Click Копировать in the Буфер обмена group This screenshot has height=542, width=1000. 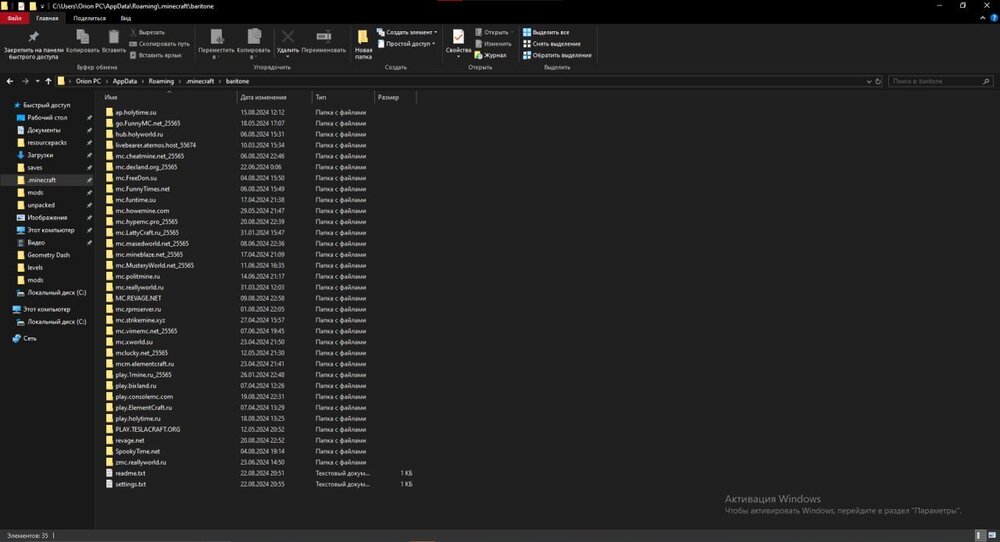point(82,41)
